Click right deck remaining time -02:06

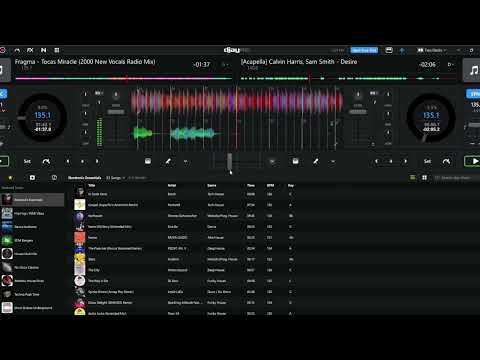point(427,64)
